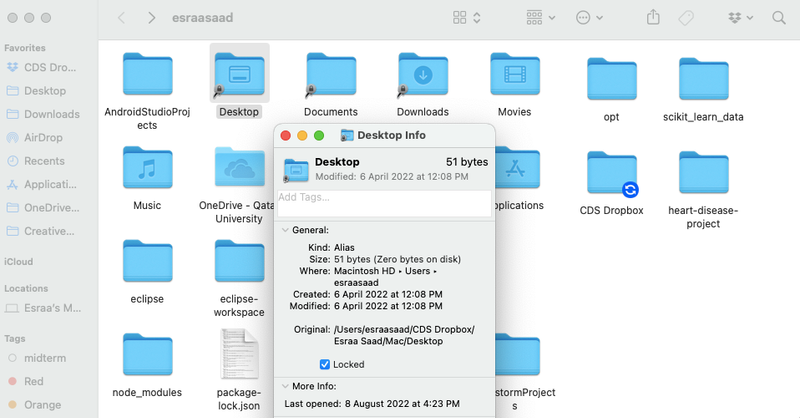This screenshot has height=418, width=800.
Task: Click the Finder search magnifier icon
Action: 779,18
